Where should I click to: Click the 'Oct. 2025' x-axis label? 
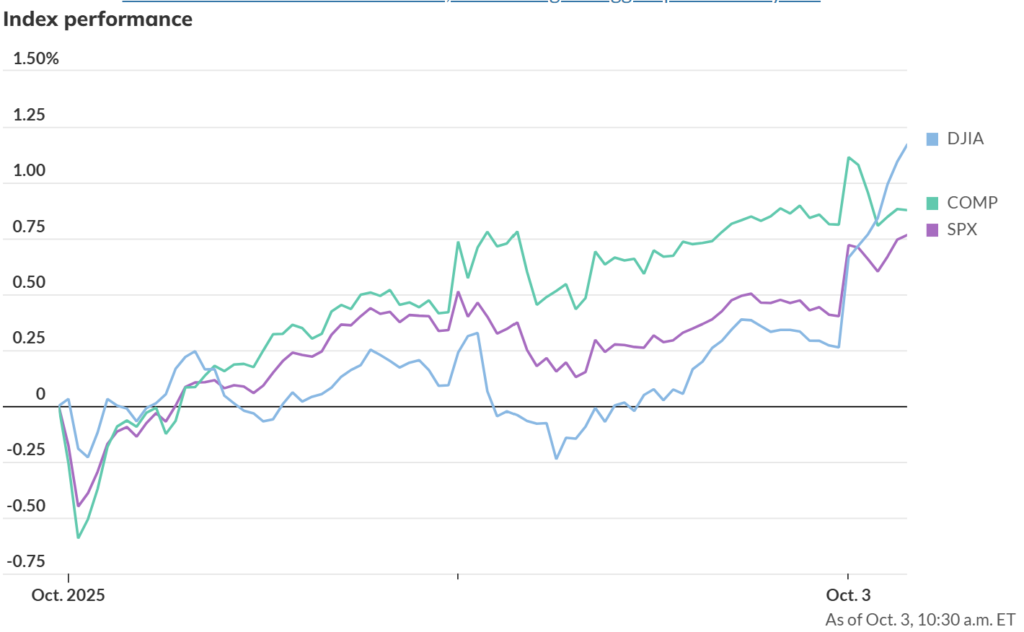[x=65, y=594]
